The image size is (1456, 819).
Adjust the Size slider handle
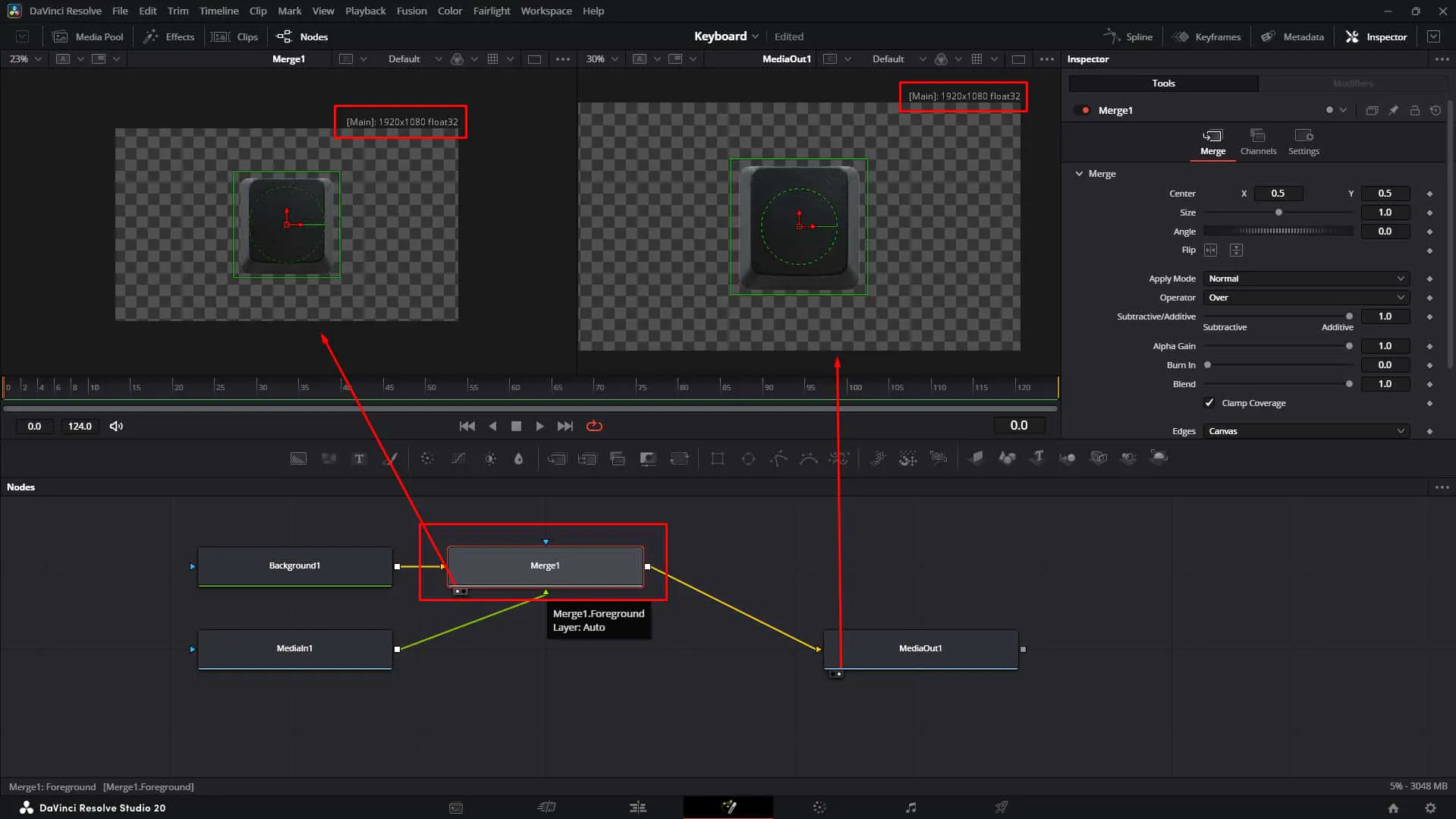pos(1278,213)
